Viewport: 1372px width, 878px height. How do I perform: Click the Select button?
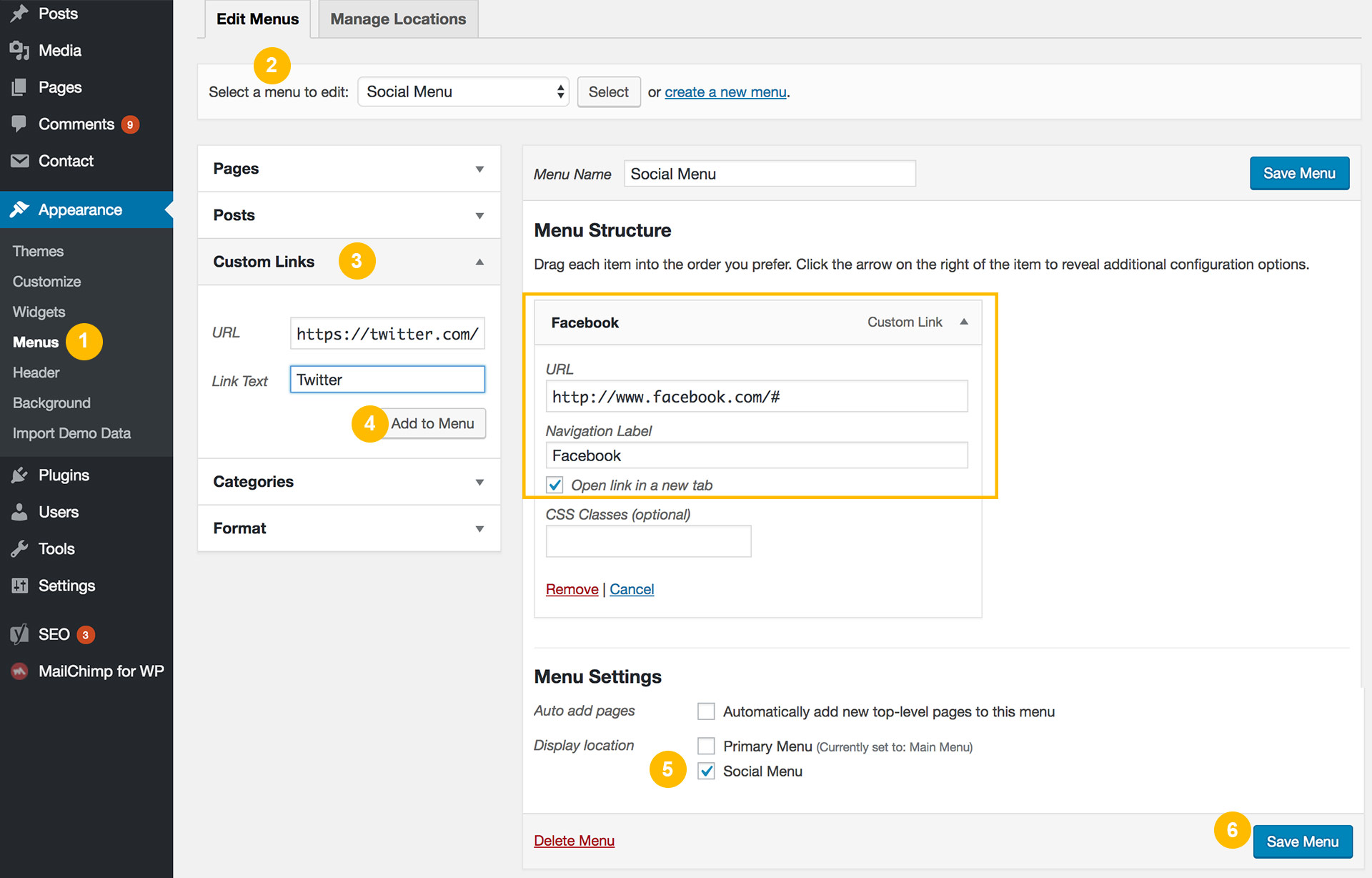click(x=609, y=92)
